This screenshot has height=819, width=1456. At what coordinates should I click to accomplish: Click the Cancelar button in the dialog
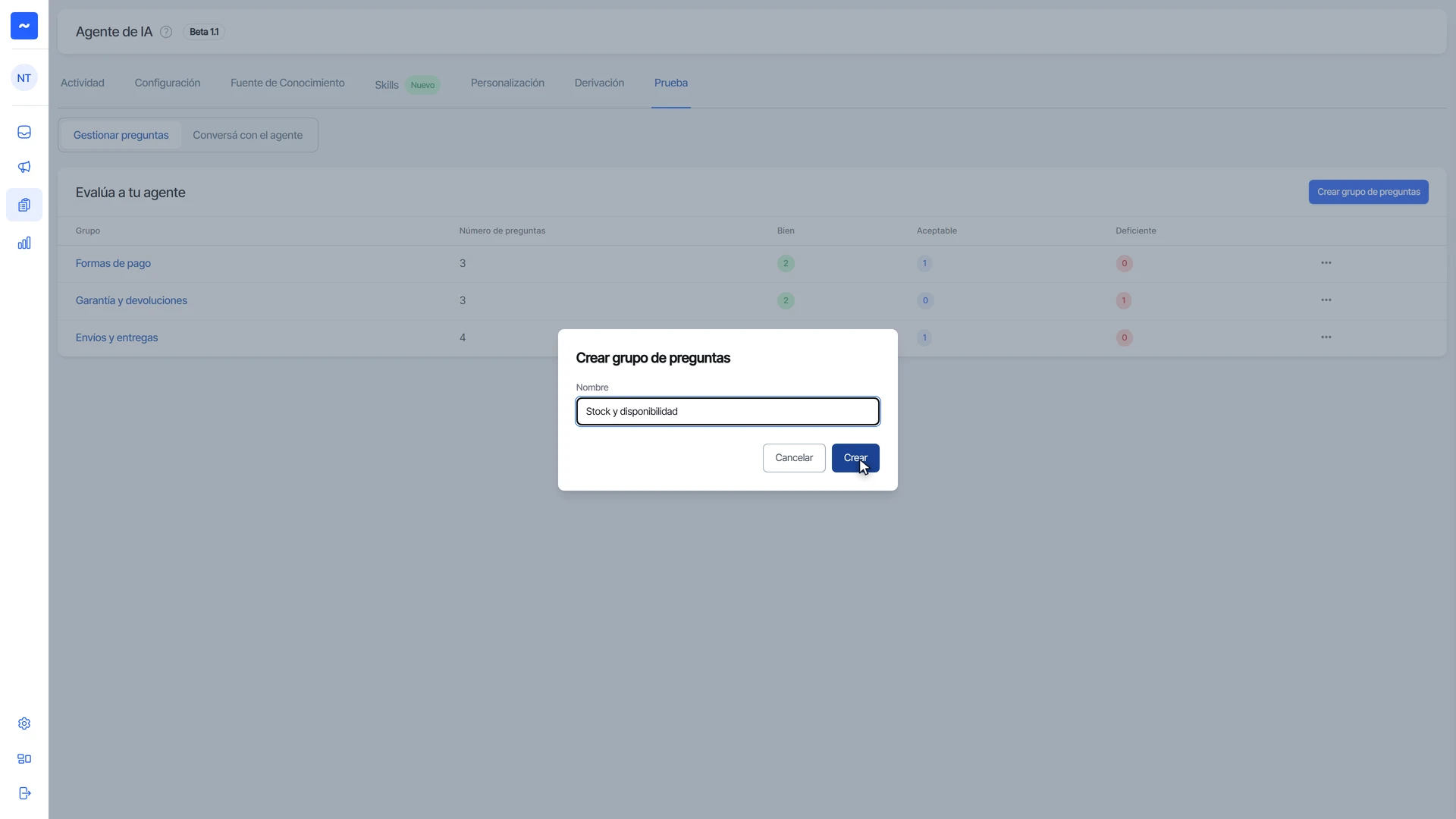click(794, 458)
